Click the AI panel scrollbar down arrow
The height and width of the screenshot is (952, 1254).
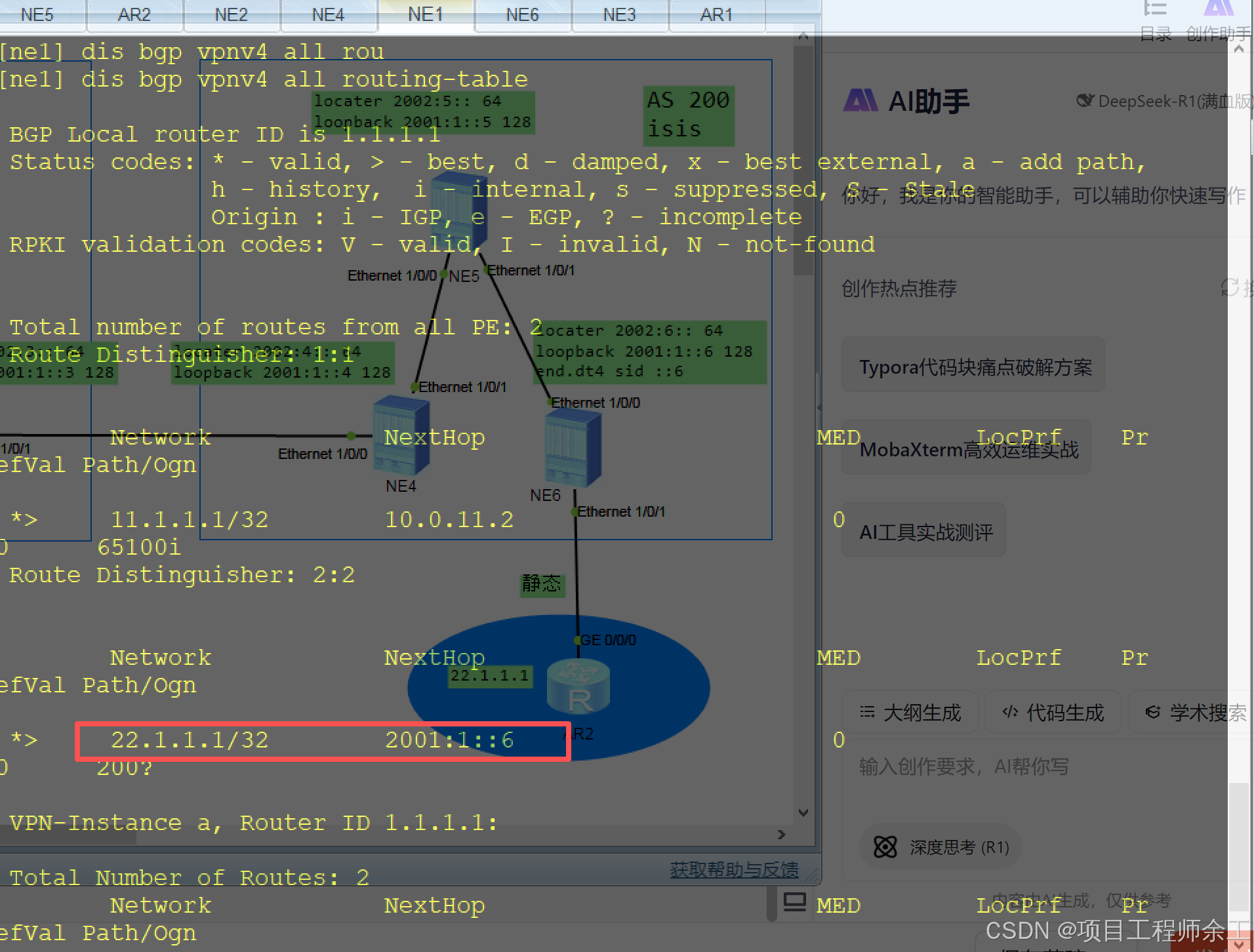click(x=1239, y=944)
